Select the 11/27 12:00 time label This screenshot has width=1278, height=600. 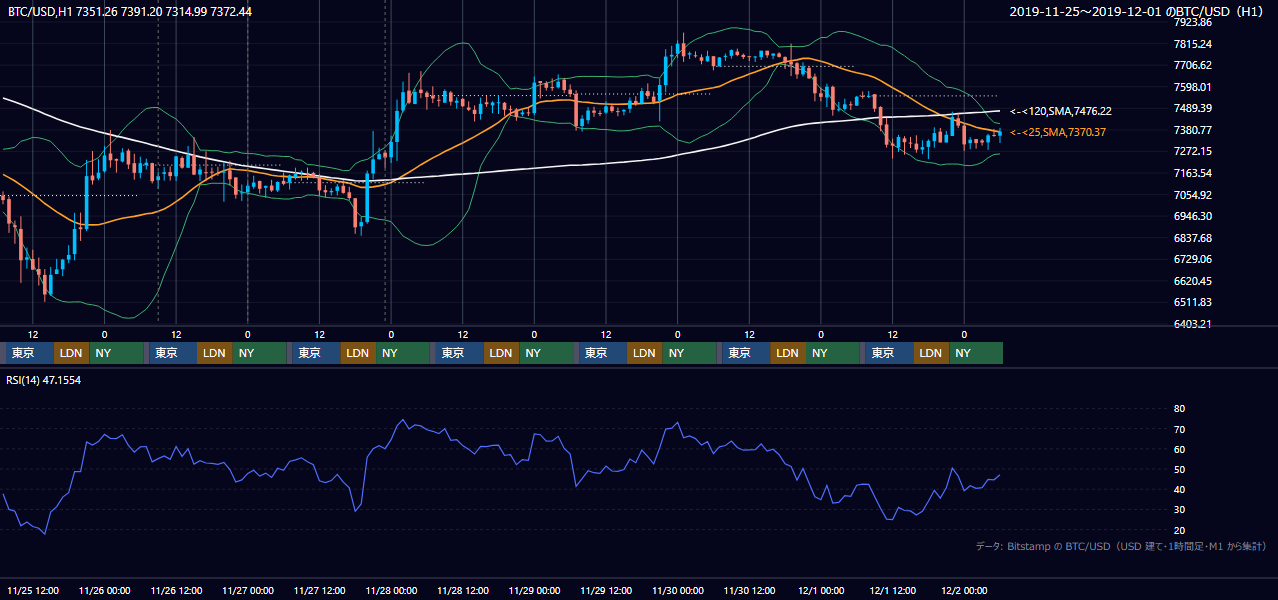pos(319,590)
